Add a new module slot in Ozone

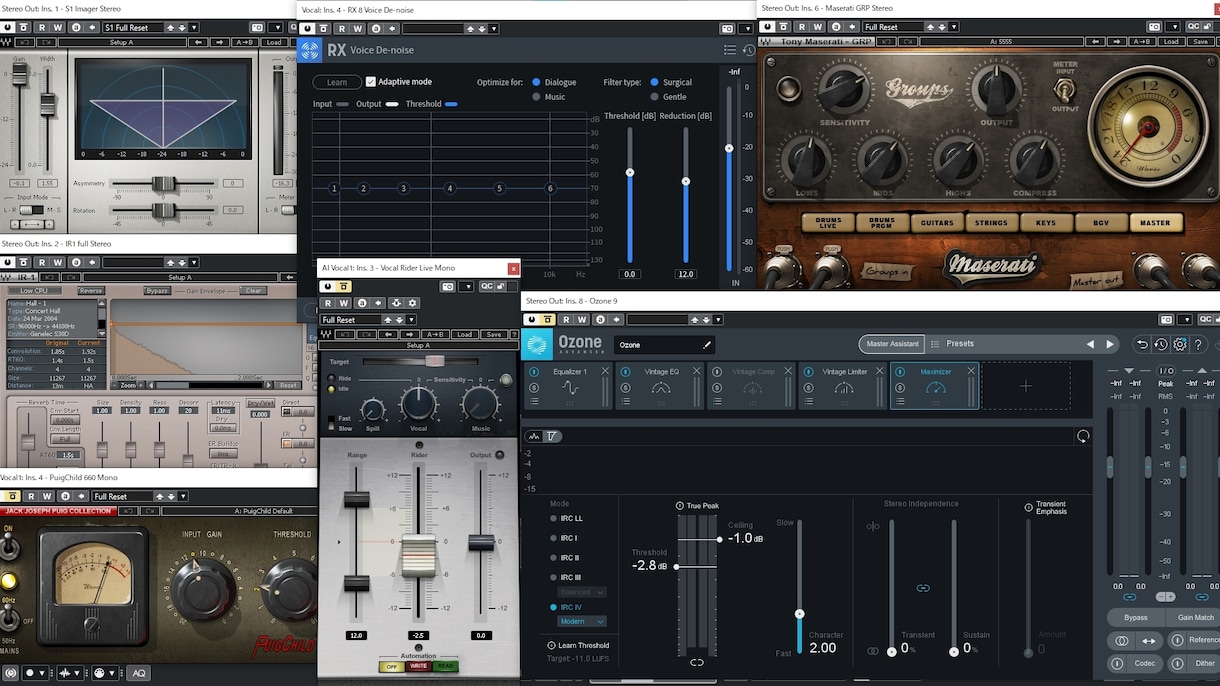[1025, 386]
